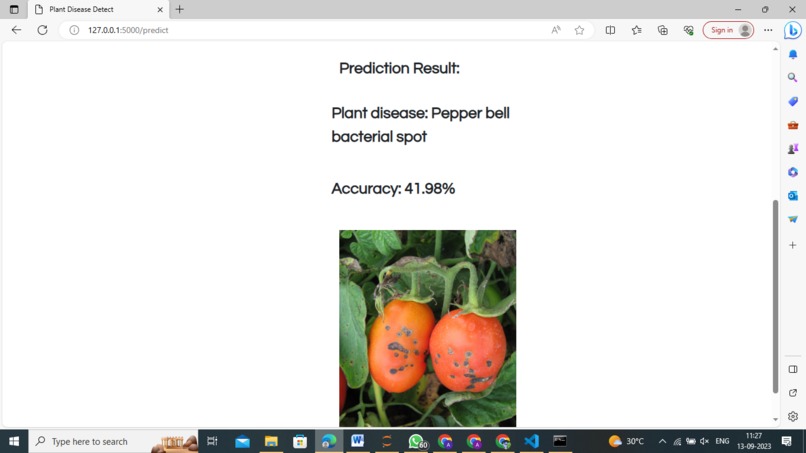The height and width of the screenshot is (453, 806).
Task: Open Outlook in sidebar
Action: [793, 196]
